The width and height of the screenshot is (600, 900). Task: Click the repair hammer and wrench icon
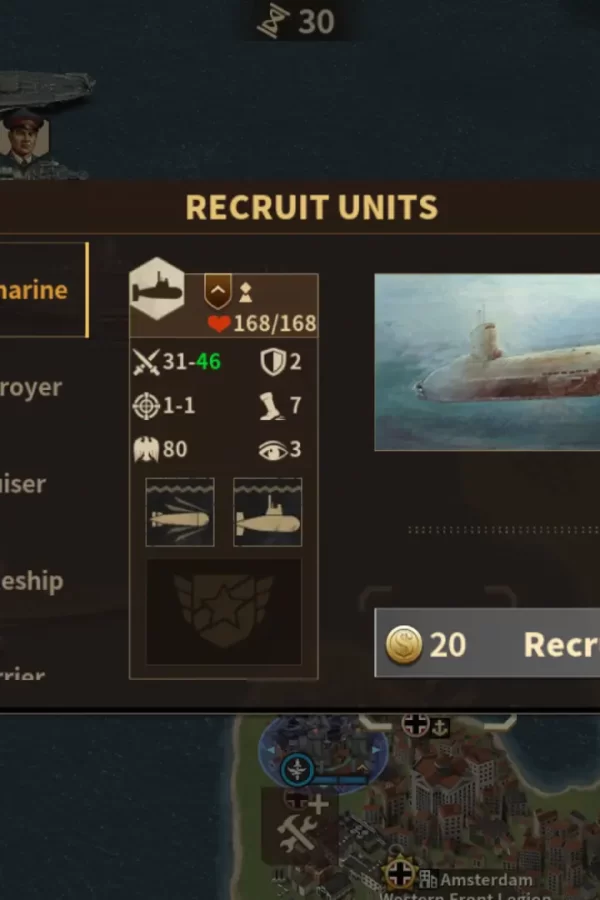[x=296, y=833]
